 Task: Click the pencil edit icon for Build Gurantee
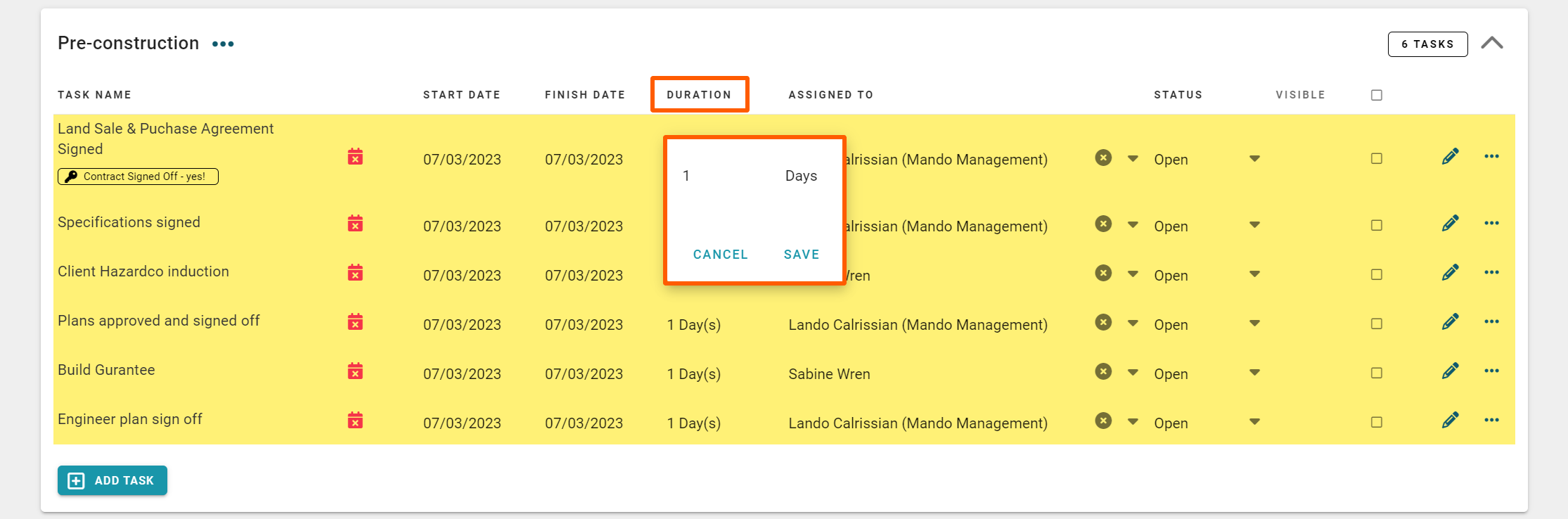(1450, 371)
